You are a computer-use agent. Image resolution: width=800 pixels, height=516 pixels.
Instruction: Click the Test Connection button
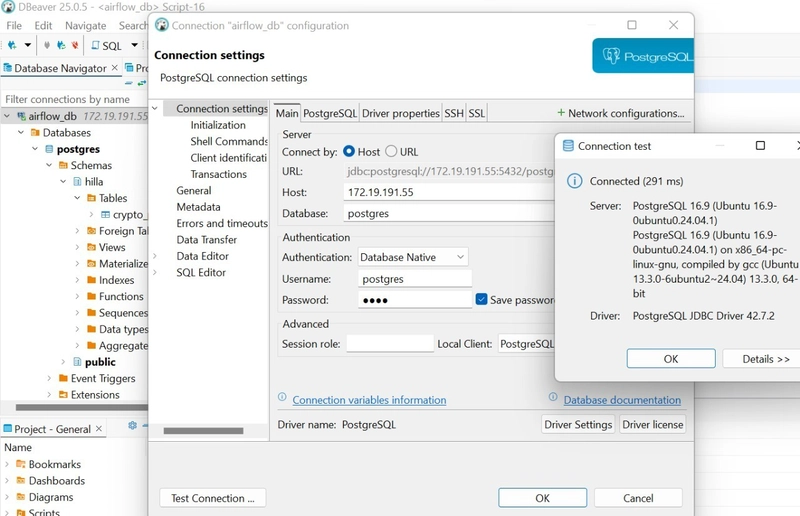pos(213,498)
